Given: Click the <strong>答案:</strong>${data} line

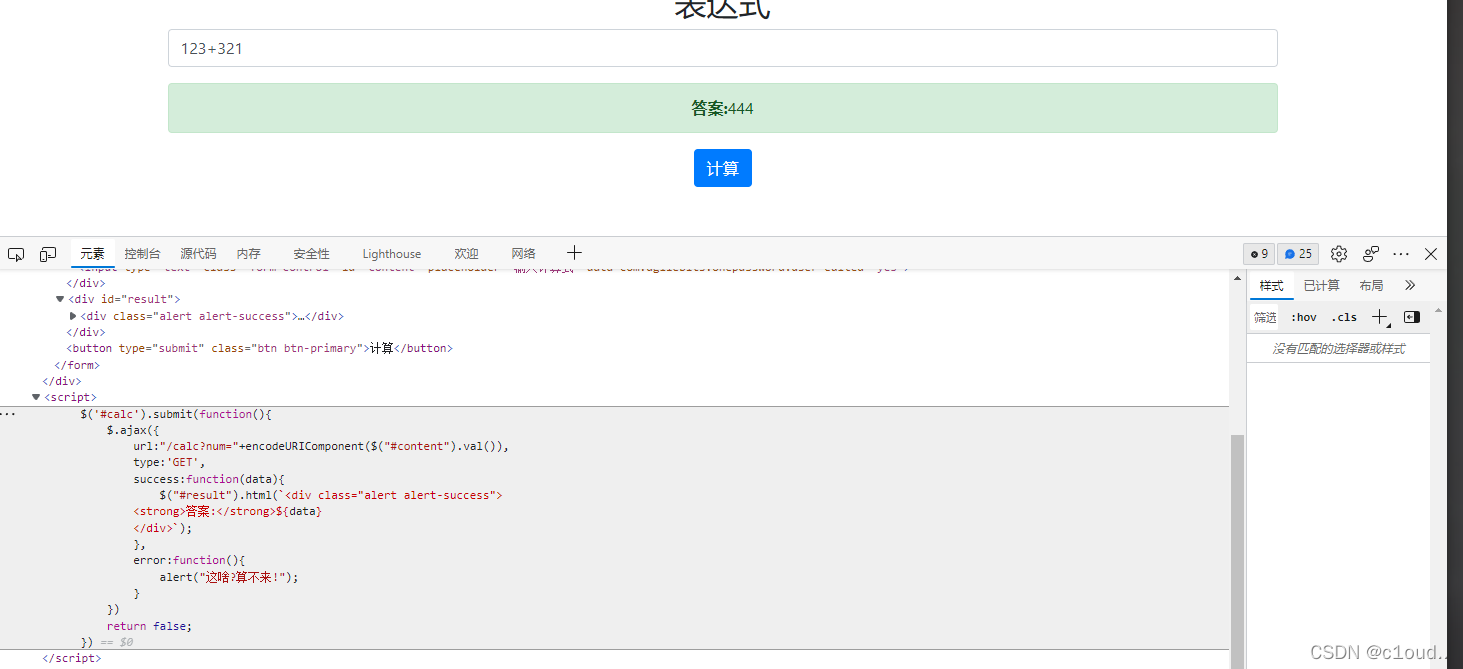Looking at the screenshot, I should [x=228, y=511].
